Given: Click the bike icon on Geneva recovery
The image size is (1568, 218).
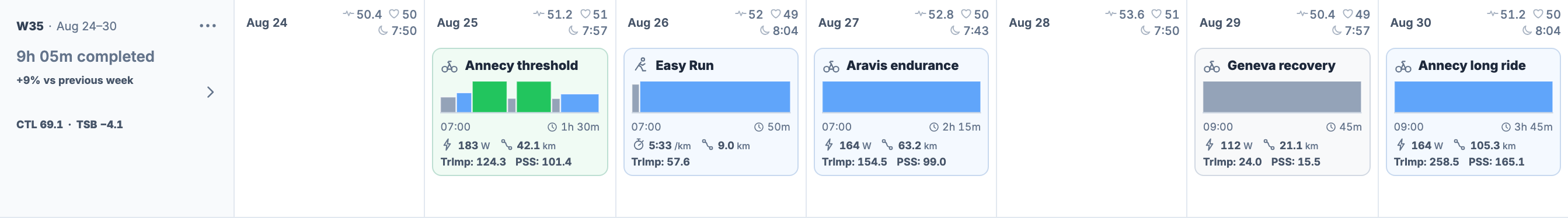Looking at the screenshot, I should [1212, 66].
